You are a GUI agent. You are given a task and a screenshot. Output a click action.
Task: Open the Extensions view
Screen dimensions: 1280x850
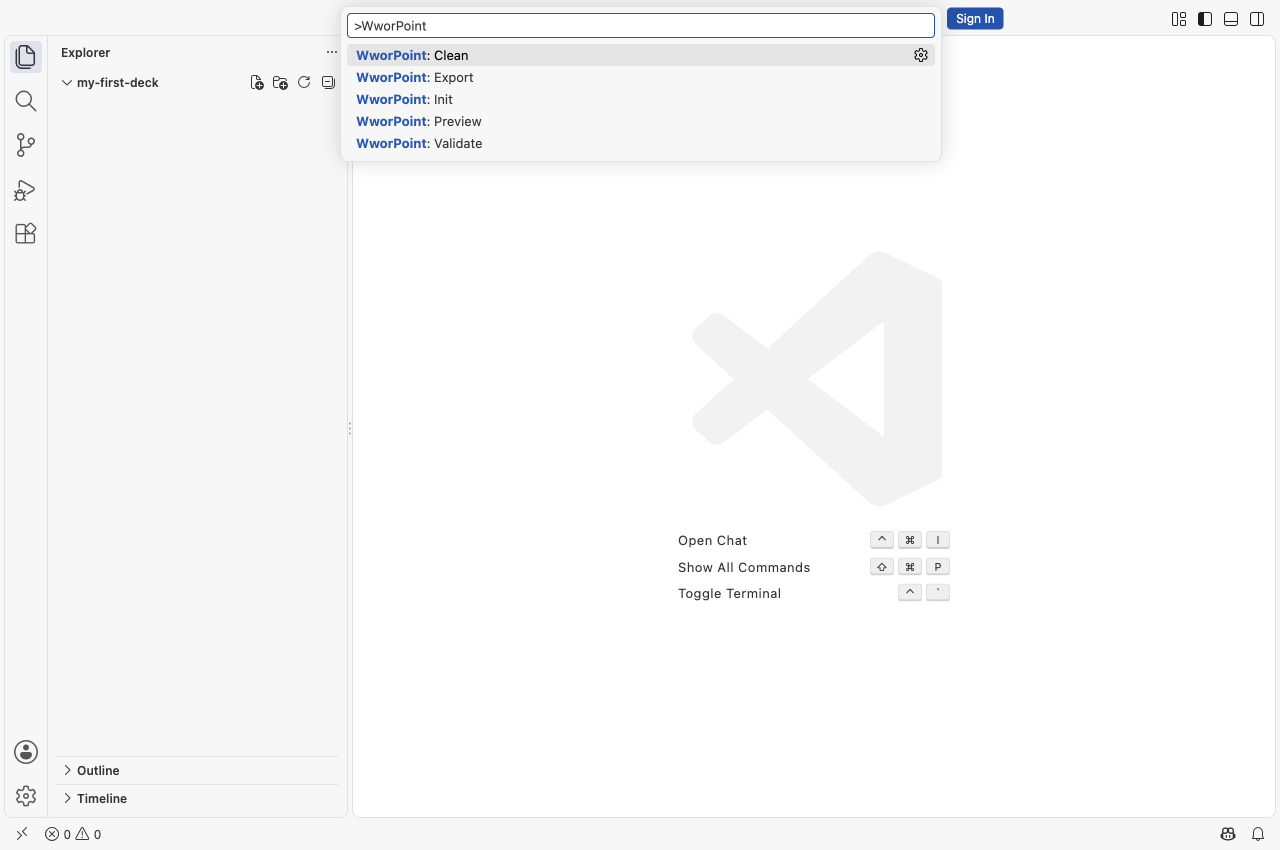tap(26, 233)
